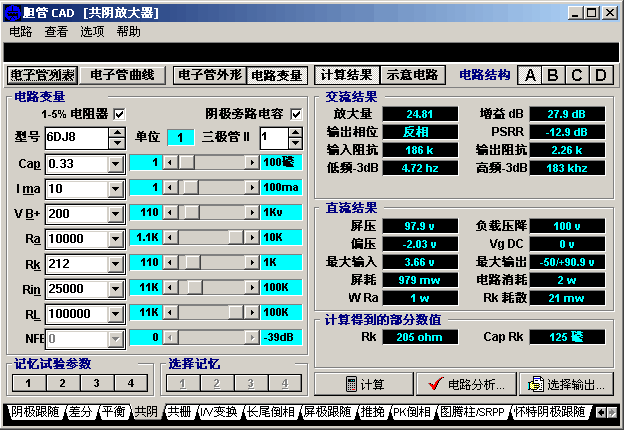The height and width of the screenshot is (430, 624).
Task: Open the 帮助 menu
Action: pyautogui.click(x=128, y=31)
